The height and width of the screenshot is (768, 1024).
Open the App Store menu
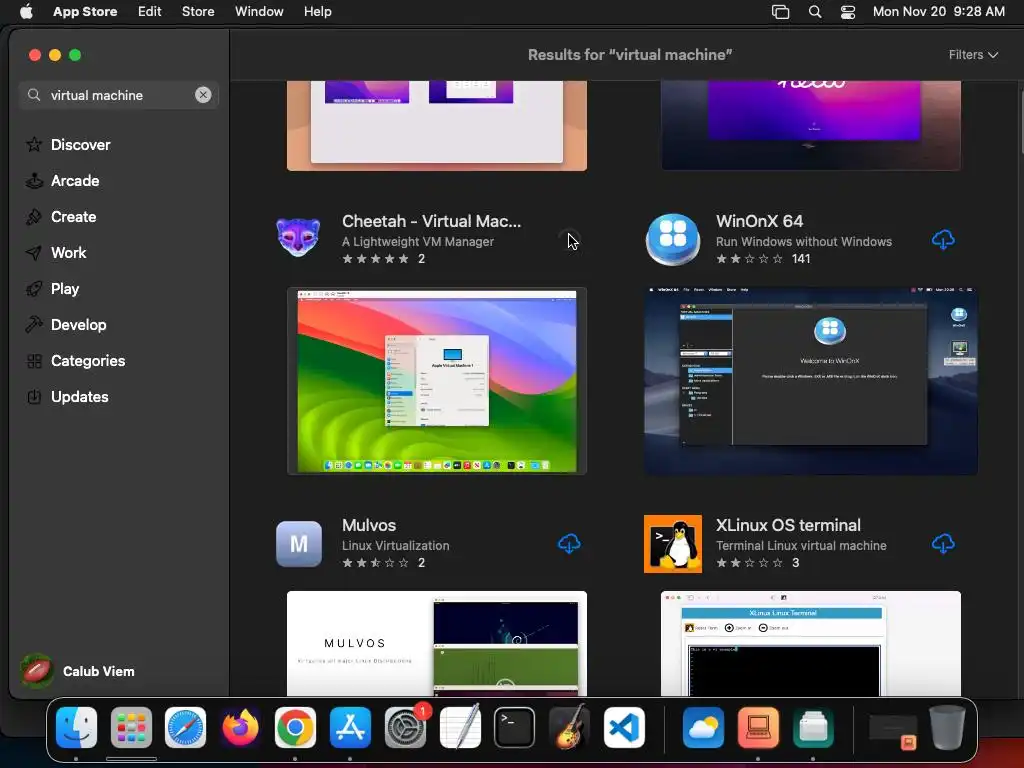coord(85,12)
